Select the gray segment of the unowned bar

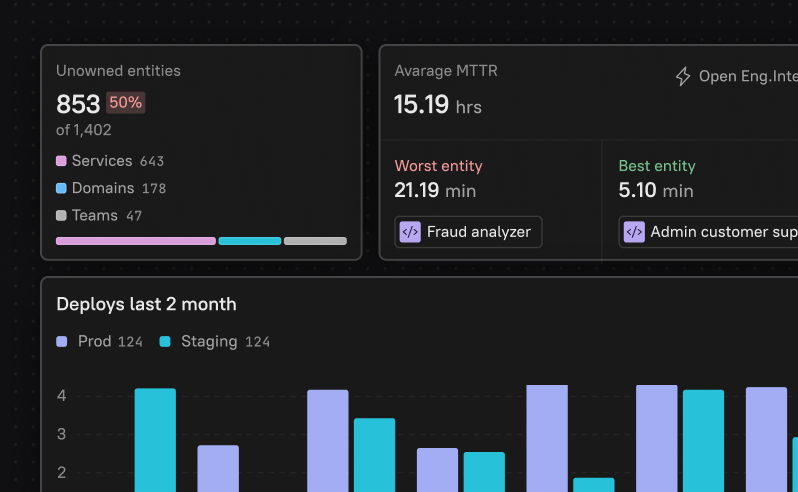point(315,241)
